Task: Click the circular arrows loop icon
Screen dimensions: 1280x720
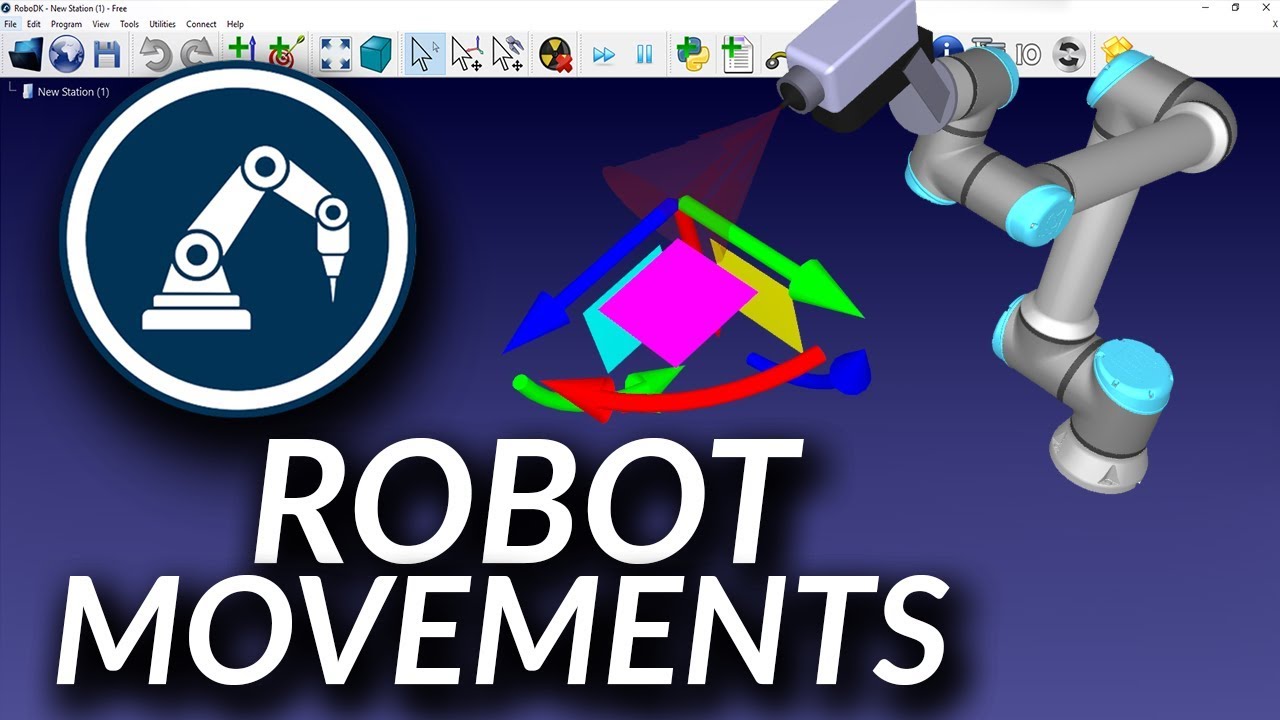Action: [1069, 54]
